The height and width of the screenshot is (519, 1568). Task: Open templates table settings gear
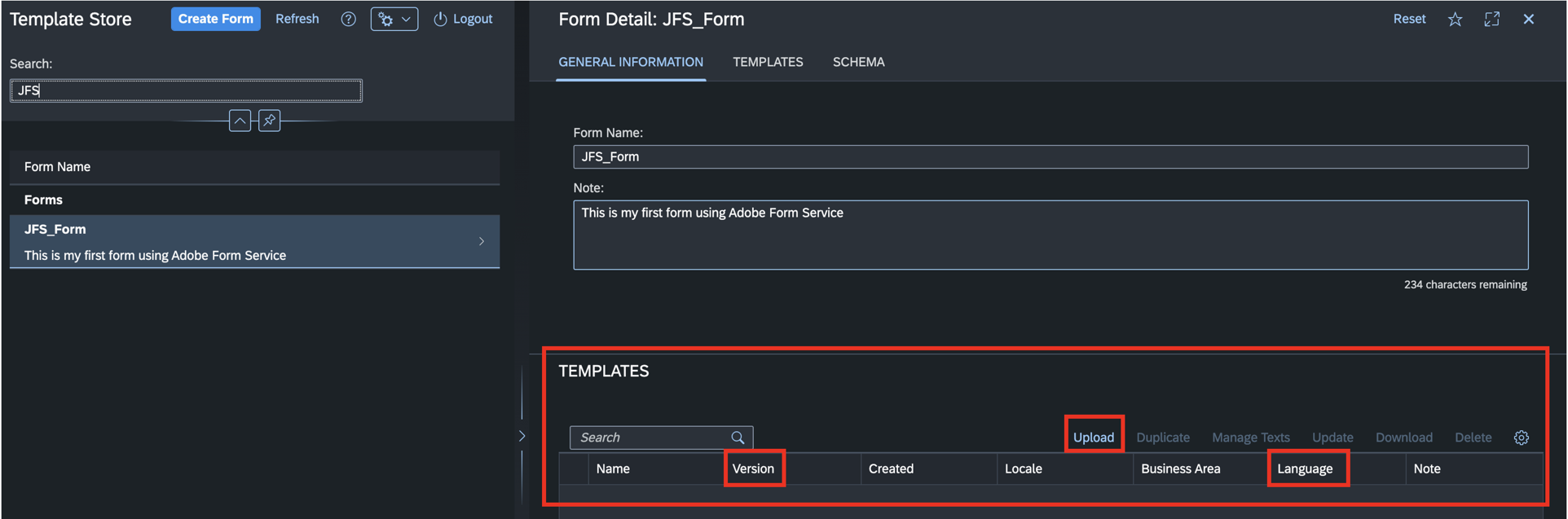tap(1521, 438)
